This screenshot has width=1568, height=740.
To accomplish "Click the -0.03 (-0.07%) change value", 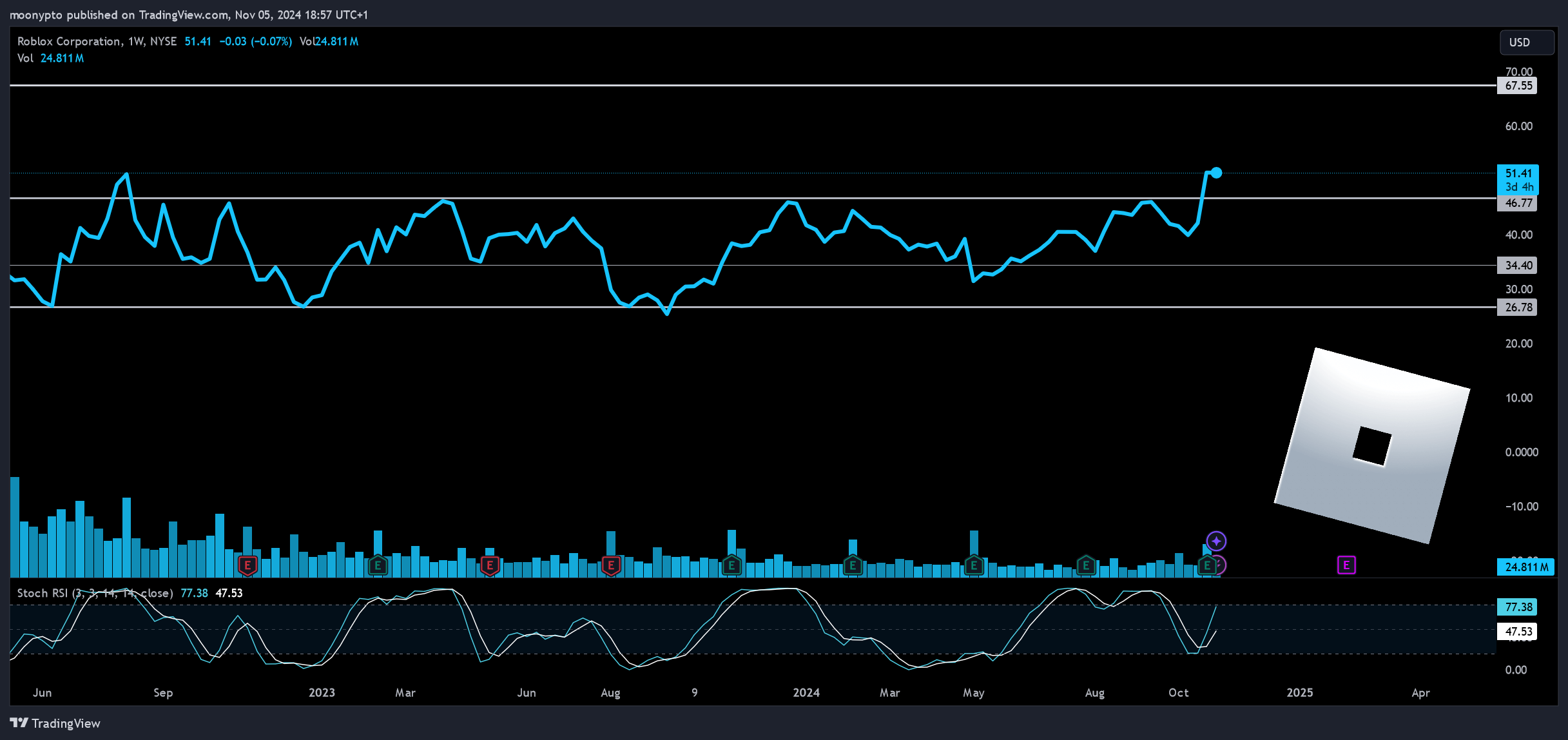I will tap(256, 41).
